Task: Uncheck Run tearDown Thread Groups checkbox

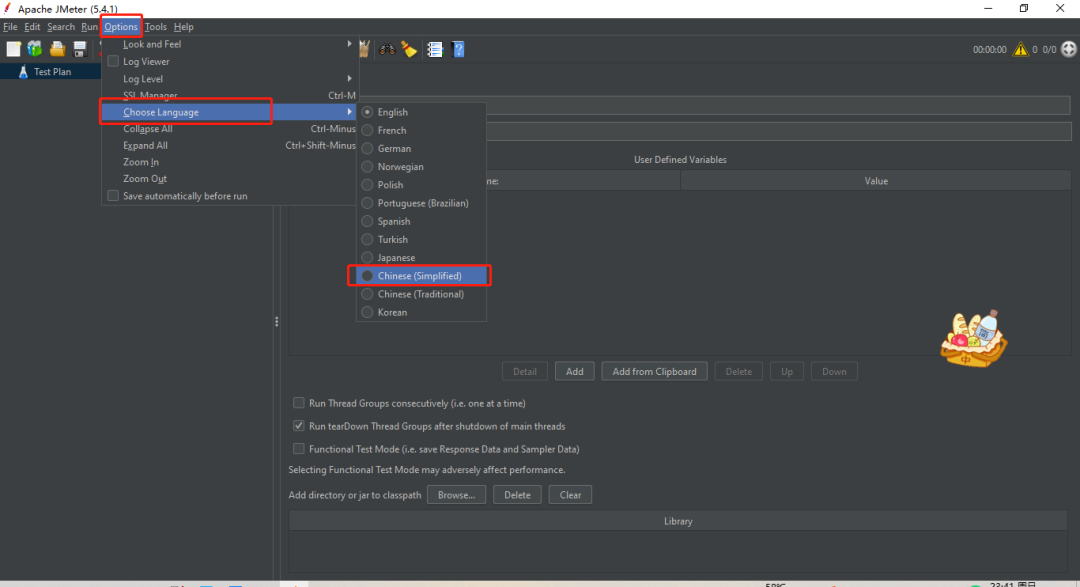Action: (x=298, y=426)
